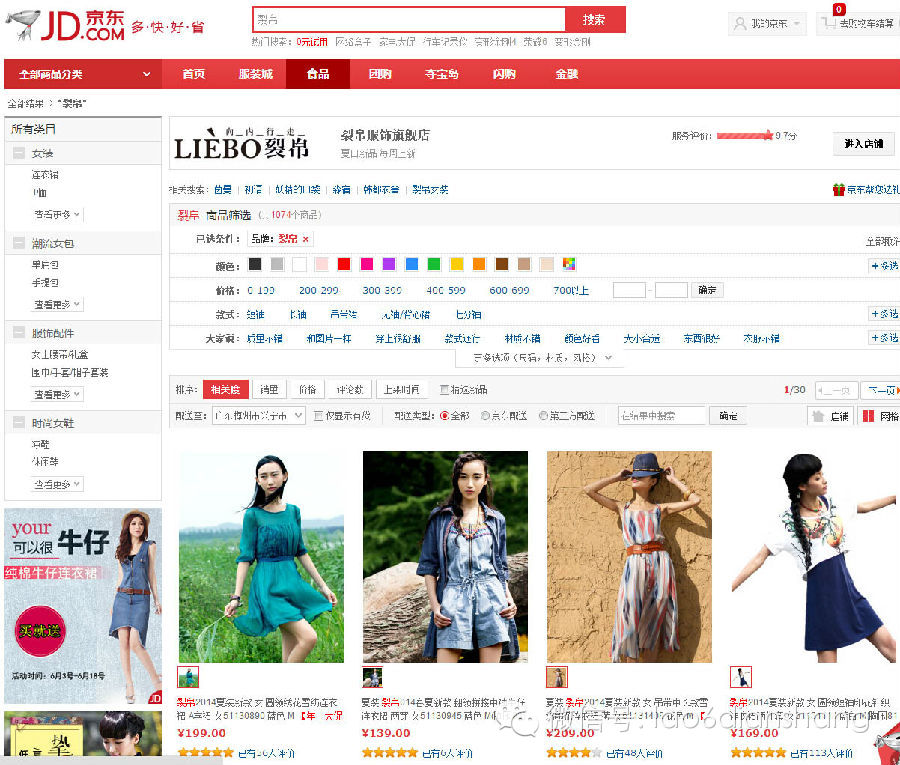Focus minimum price input box

pos(629,290)
